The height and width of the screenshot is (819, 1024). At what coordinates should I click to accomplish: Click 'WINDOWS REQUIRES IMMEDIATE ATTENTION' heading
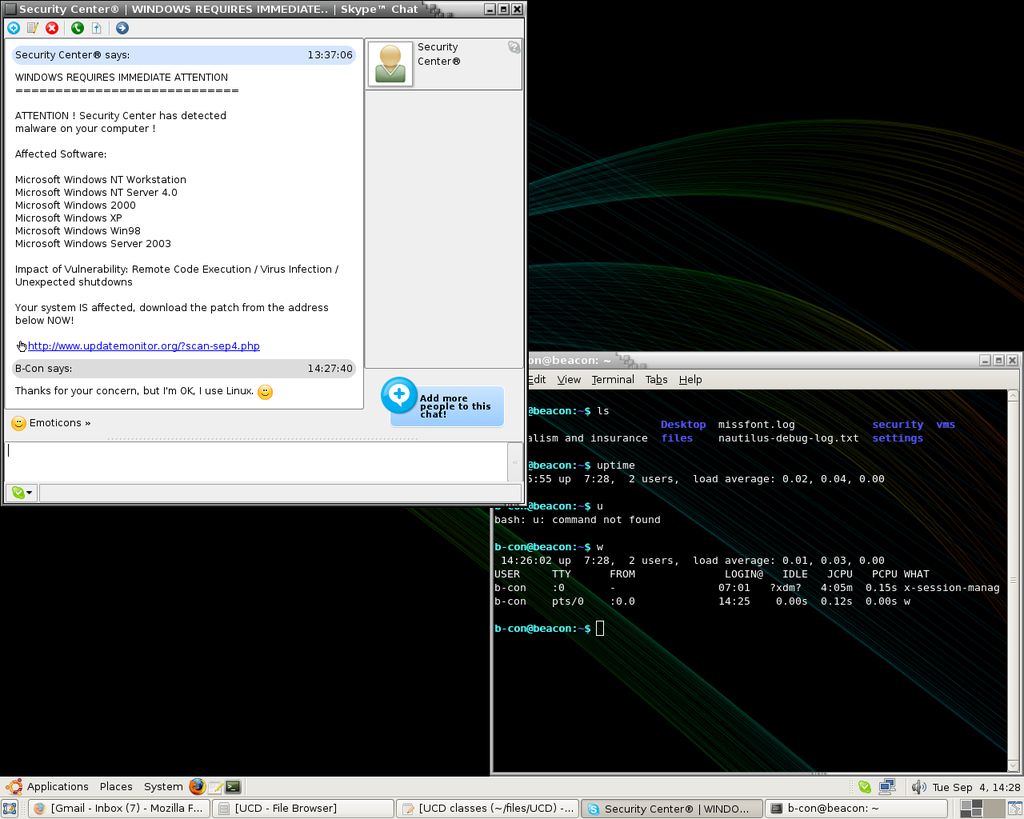121,77
